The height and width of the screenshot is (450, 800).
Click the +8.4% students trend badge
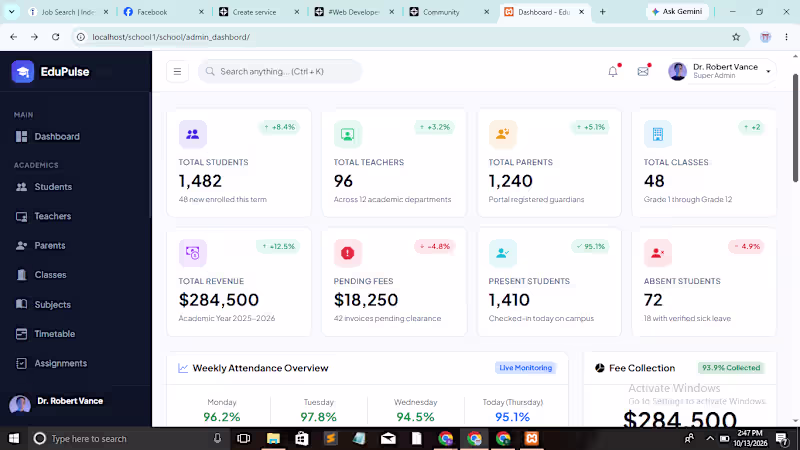[x=279, y=127]
